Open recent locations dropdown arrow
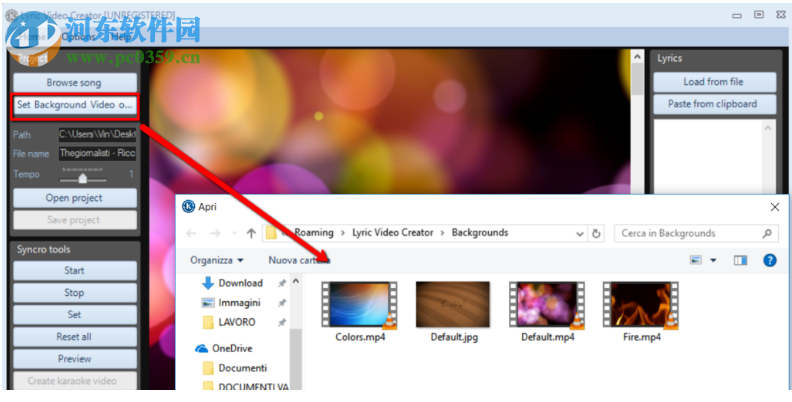792x402 pixels. coord(234,233)
